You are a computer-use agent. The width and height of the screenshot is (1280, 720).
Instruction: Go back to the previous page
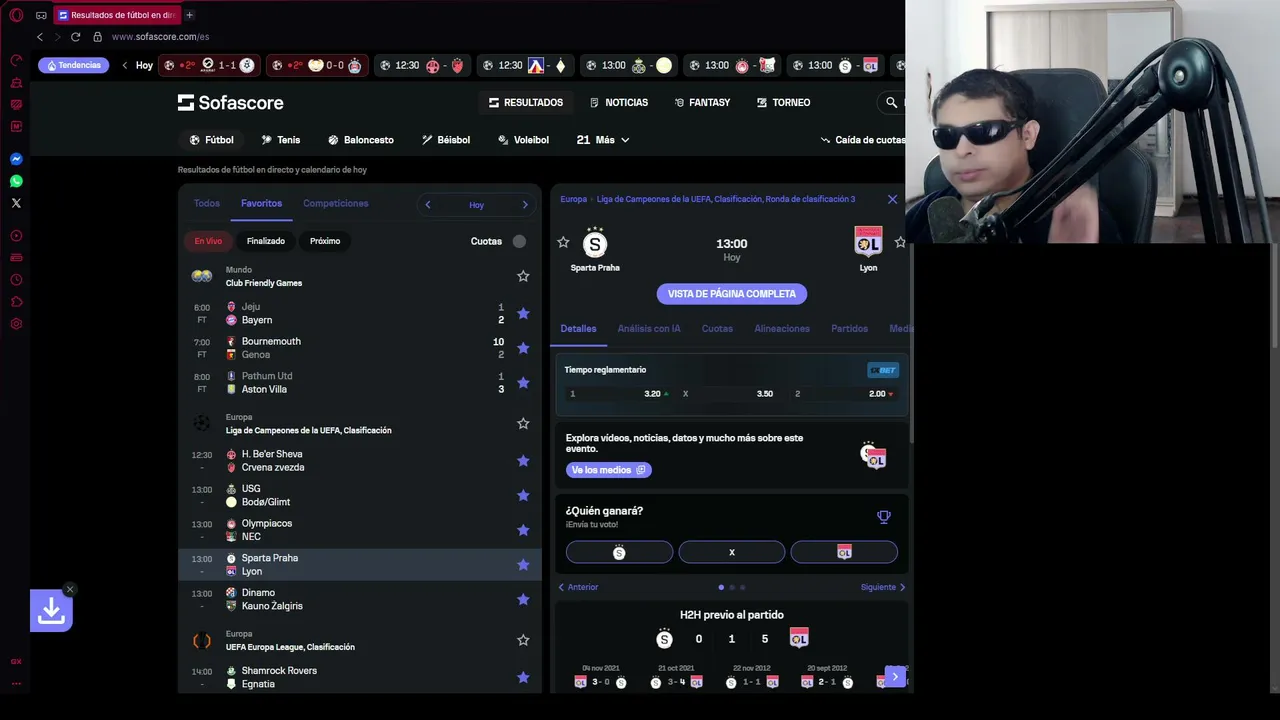tap(40, 37)
